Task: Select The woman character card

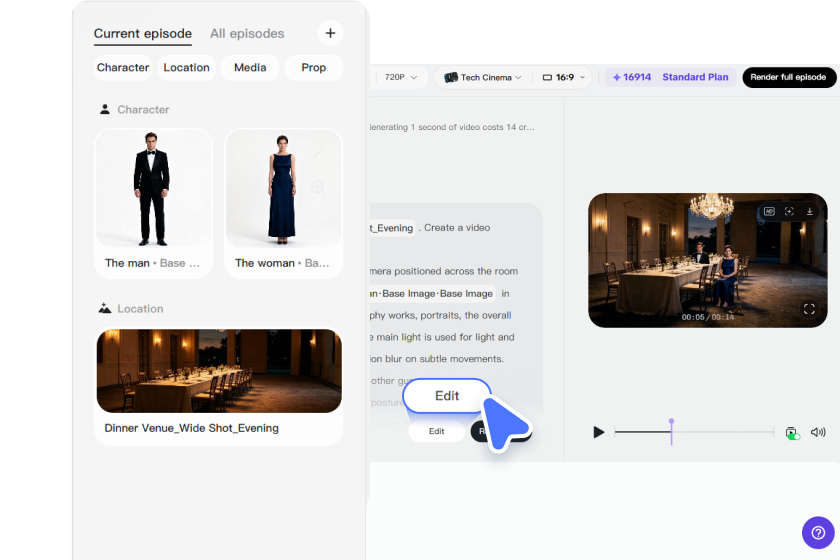Action: (283, 203)
